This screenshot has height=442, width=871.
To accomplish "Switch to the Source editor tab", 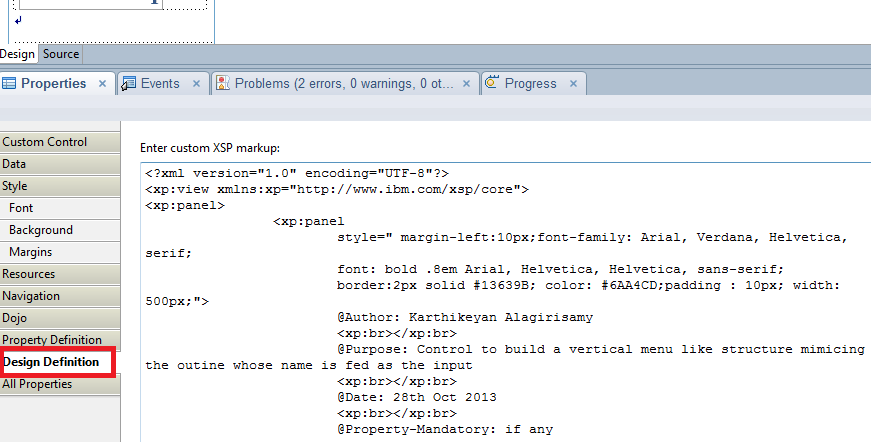I will [61, 54].
